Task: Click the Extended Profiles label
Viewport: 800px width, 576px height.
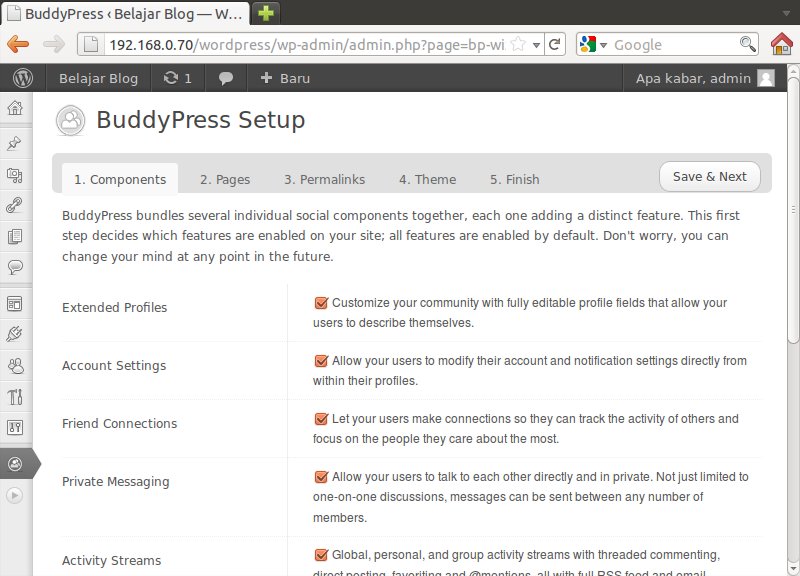Action: point(114,308)
